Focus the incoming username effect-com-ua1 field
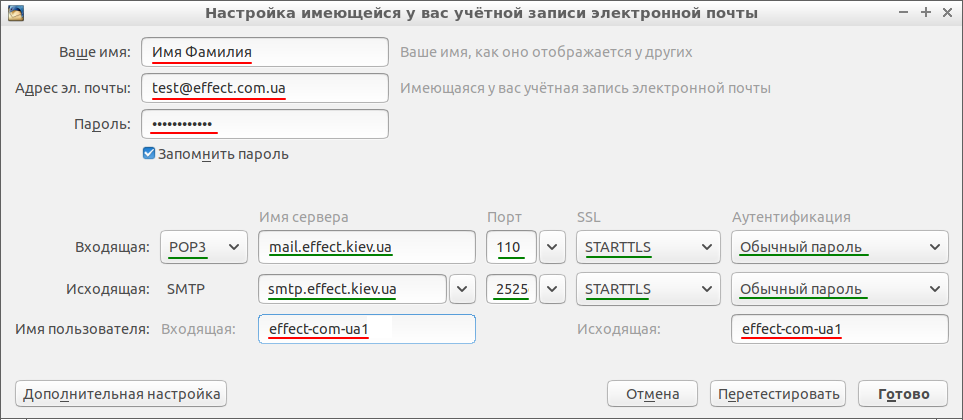Screen dimensions: 963x420 (367, 330)
